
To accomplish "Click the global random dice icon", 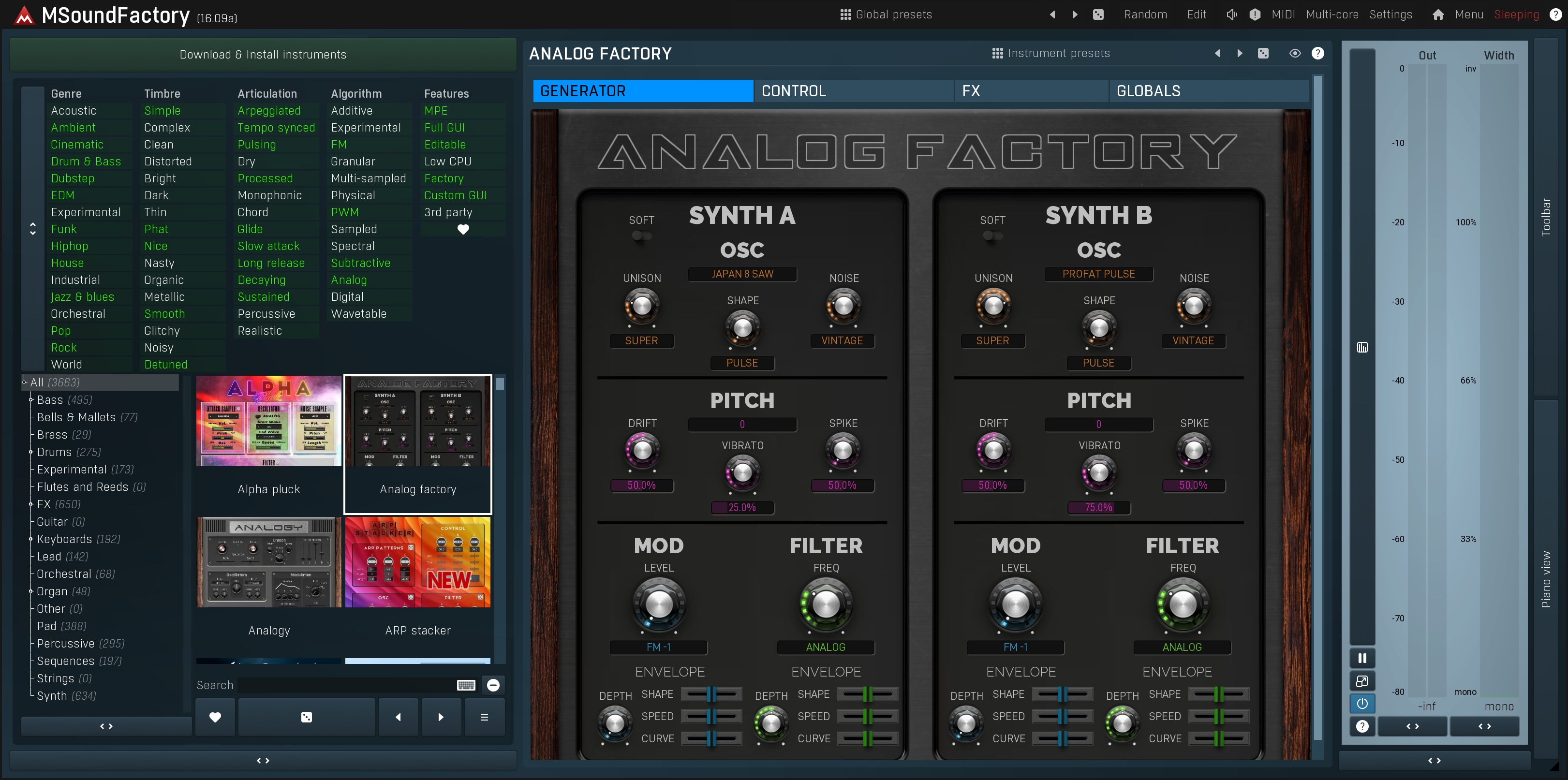I will 1099,15.
